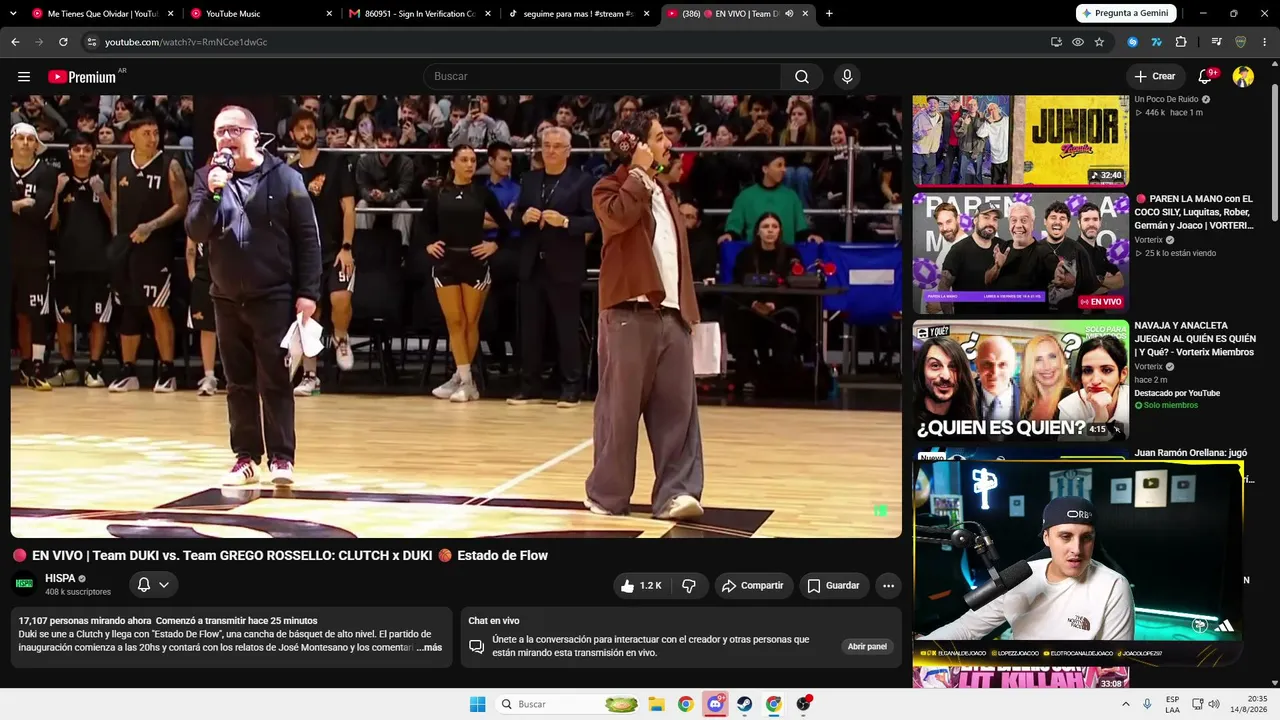Click the YouTube search magnifier button
The width and height of the screenshot is (1280, 720).
tap(802, 77)
